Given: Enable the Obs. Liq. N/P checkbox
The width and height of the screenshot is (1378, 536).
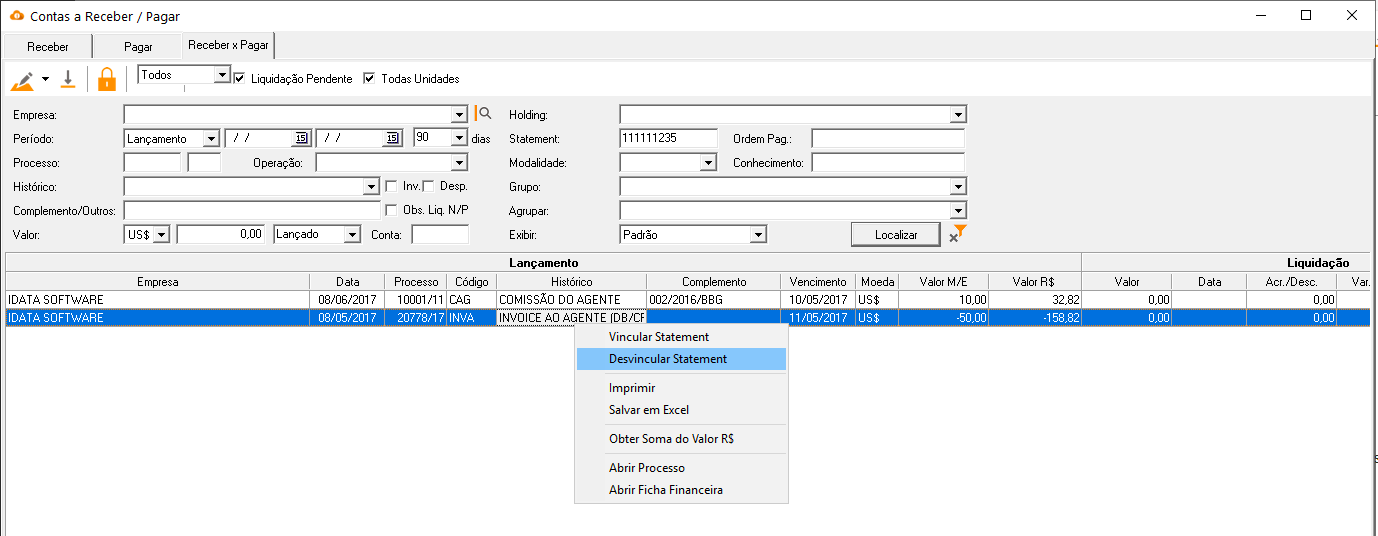Looking at the screenshot, I should [x=392, y=210].
